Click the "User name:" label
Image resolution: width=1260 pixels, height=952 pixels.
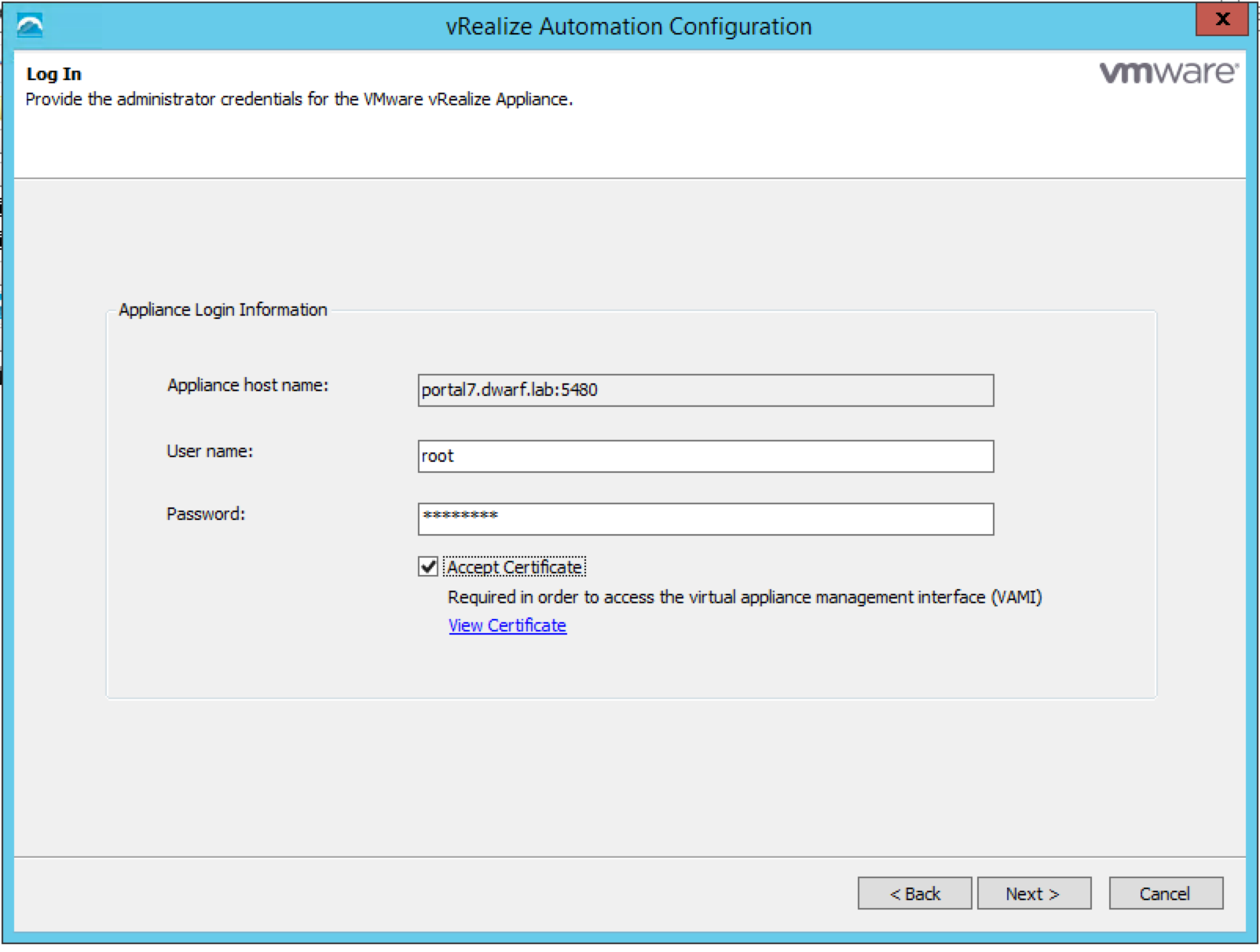(210, 451)
